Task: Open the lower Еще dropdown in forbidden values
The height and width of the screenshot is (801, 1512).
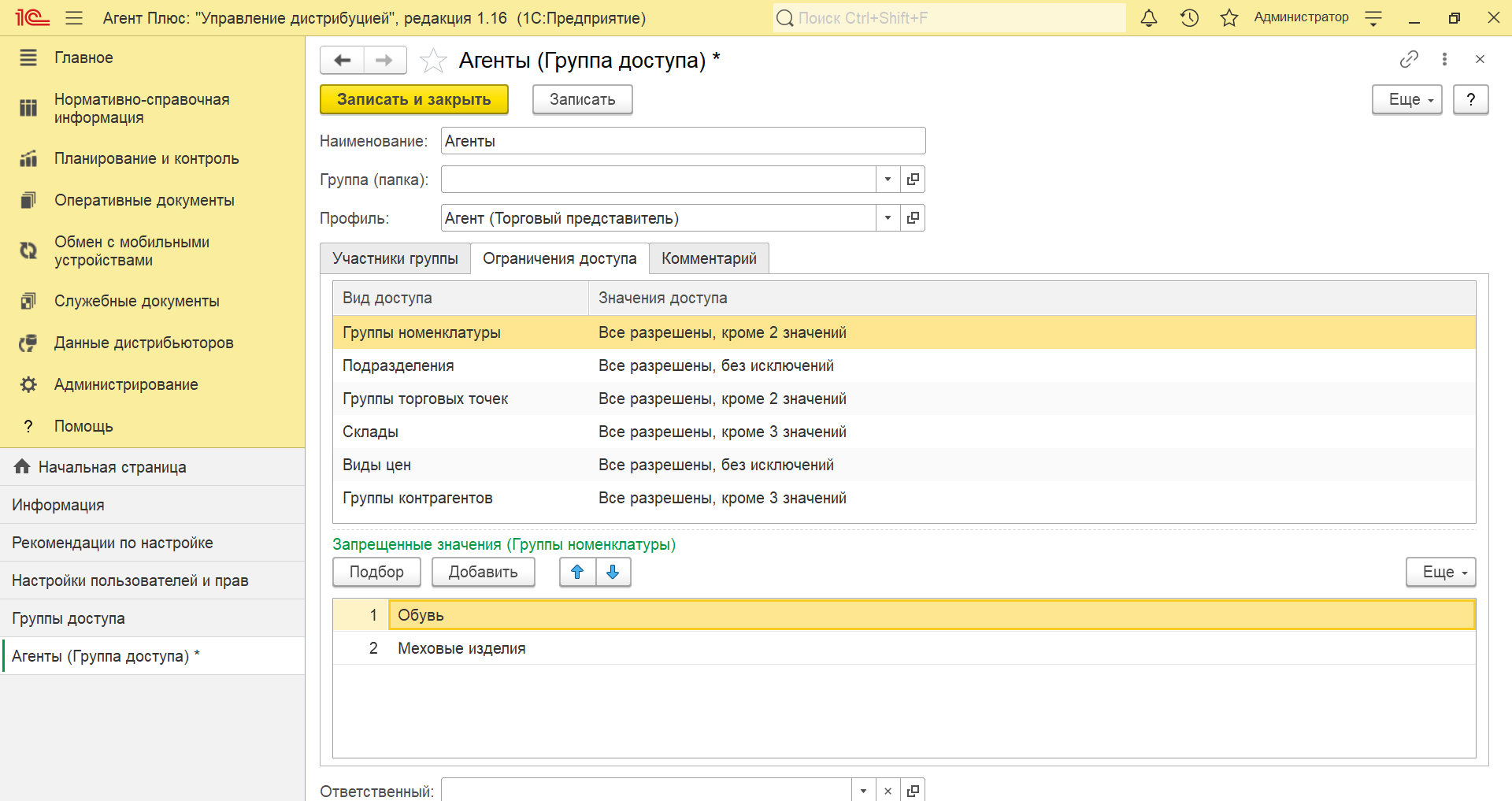Action: click(1441, 572)
